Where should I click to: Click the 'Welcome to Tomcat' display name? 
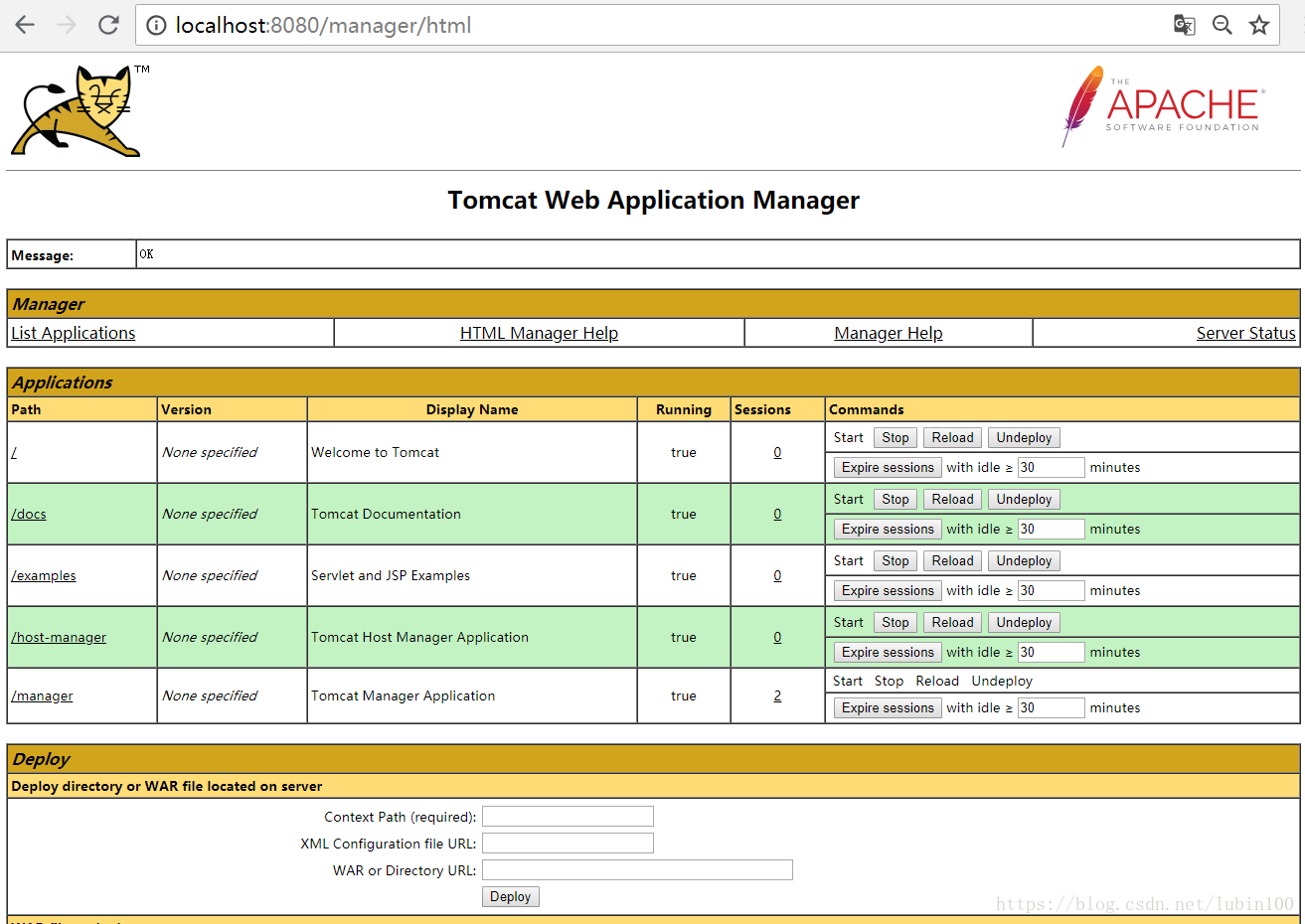[x=375, y=452]
